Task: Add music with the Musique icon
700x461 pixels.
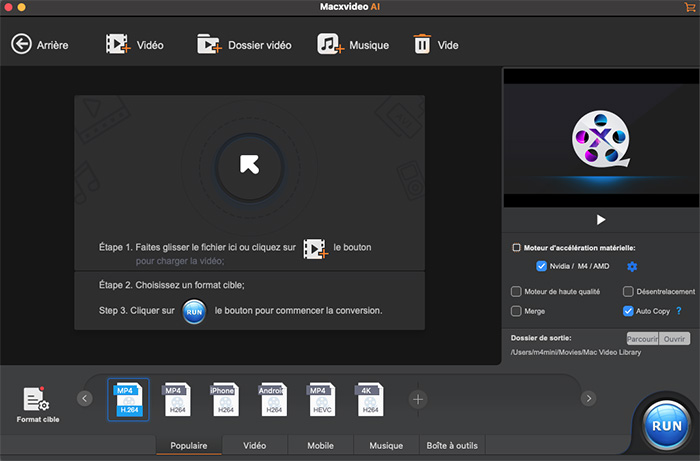Action: tap(330, 44)
